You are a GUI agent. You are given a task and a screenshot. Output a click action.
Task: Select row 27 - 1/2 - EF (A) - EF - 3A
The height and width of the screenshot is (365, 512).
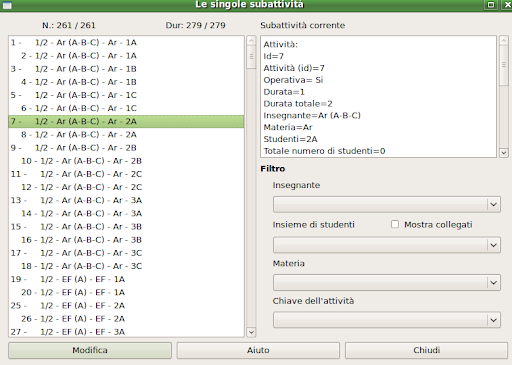click(x=126, y=332)
